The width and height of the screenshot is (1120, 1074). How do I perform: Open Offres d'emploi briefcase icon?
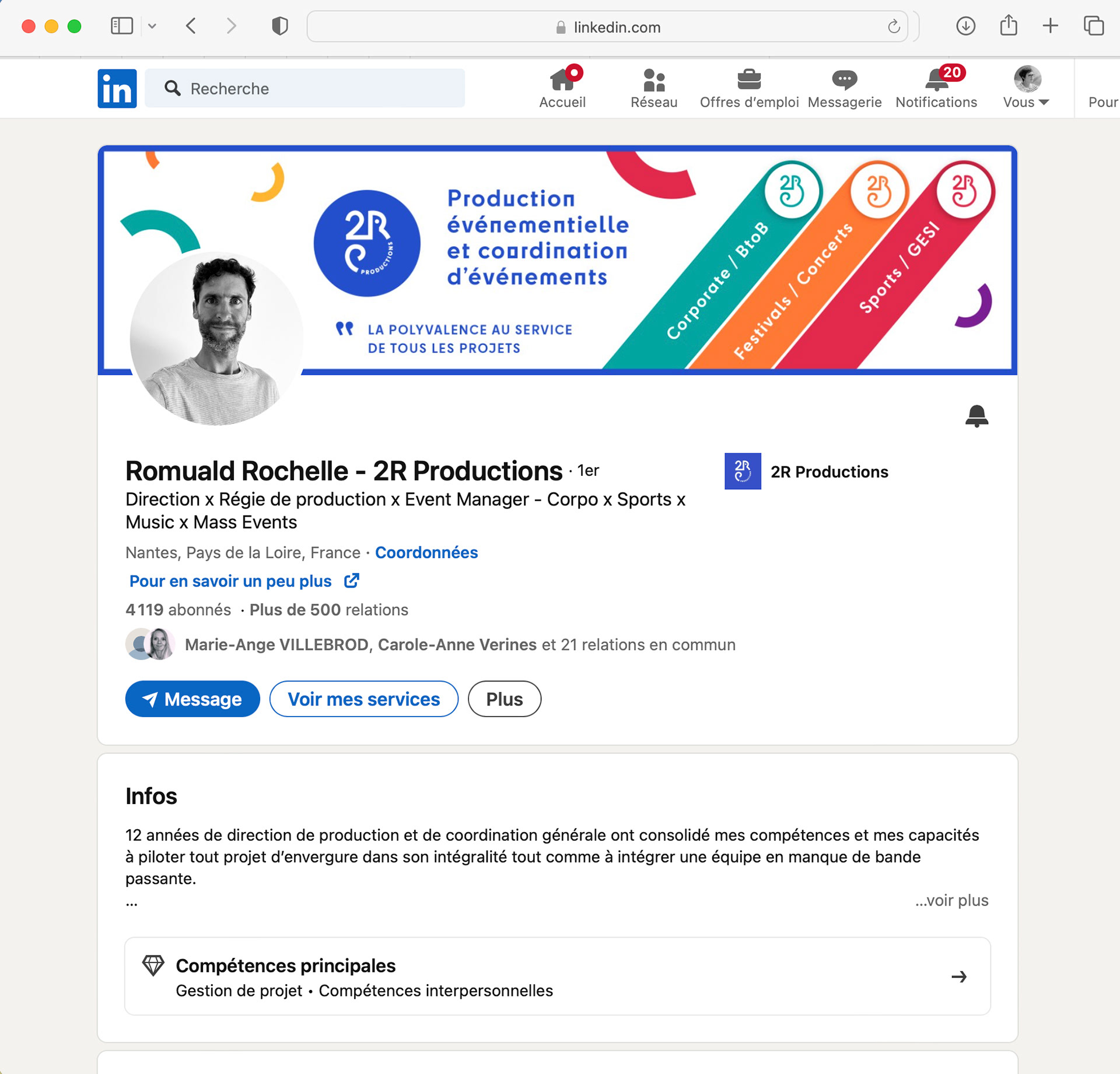[748, 79]
